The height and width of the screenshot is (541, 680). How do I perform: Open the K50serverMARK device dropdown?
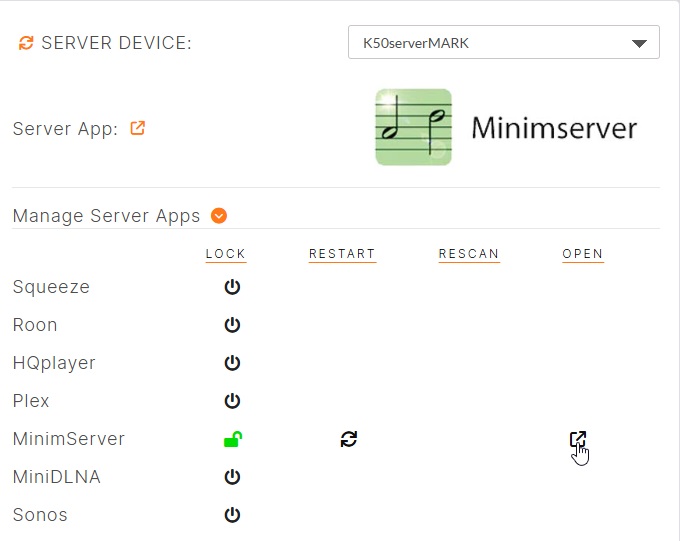(x=504, y=43)
